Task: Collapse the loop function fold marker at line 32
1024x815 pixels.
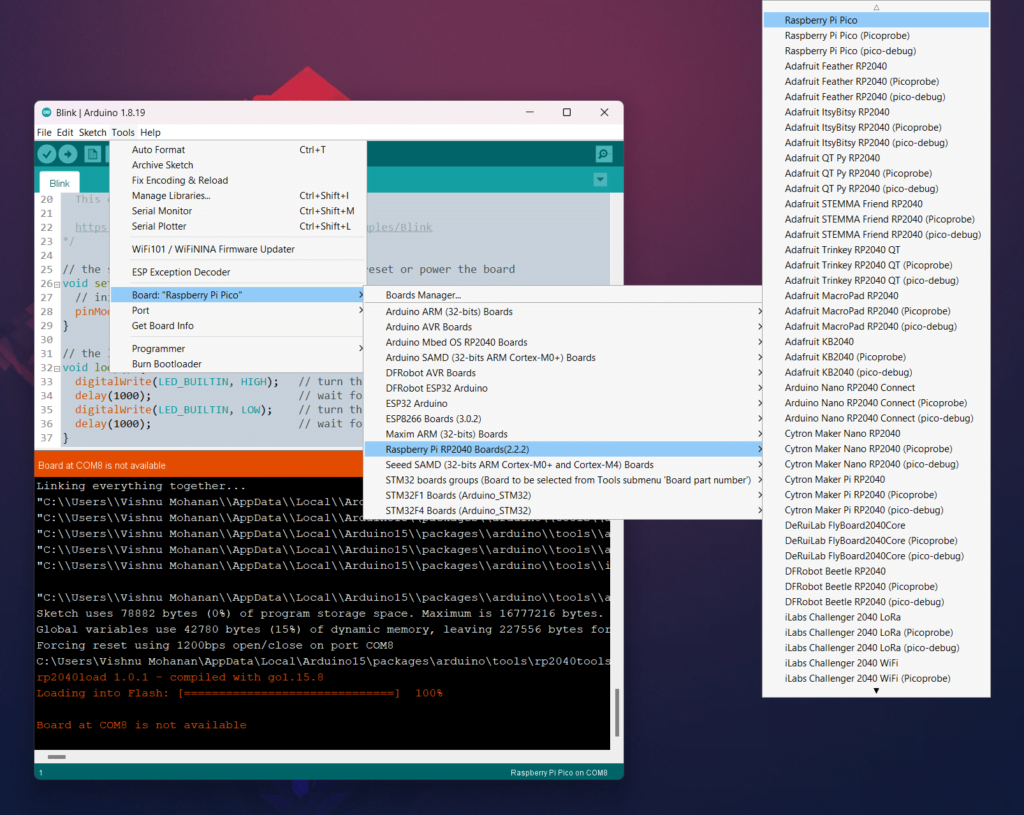Action: (x=57, y=368)
